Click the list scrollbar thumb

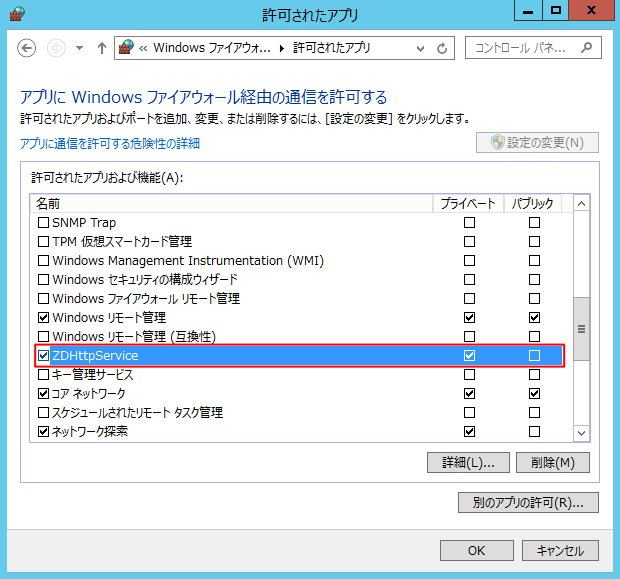[581, 329]
